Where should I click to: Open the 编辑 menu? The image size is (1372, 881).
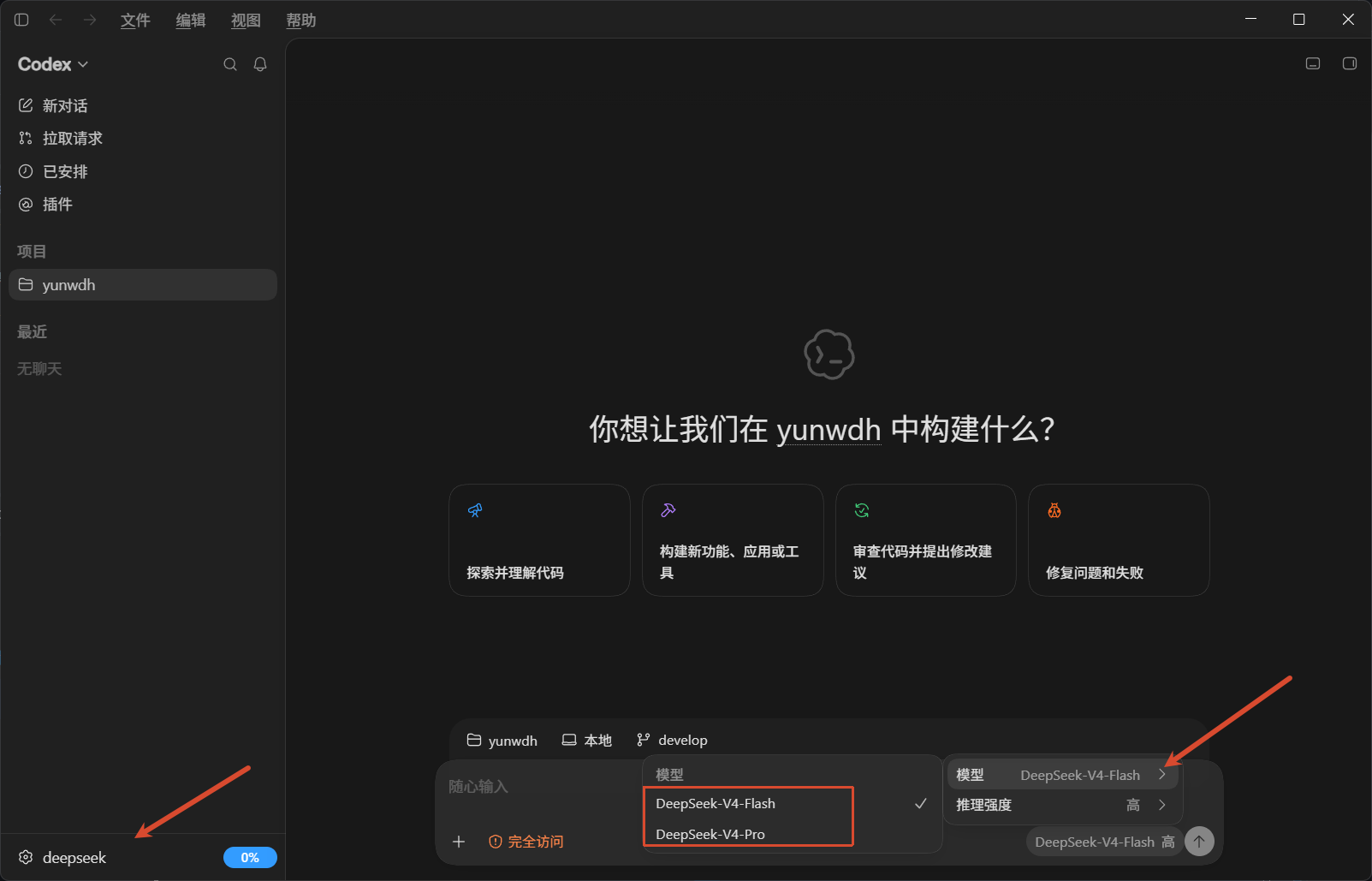191,20
